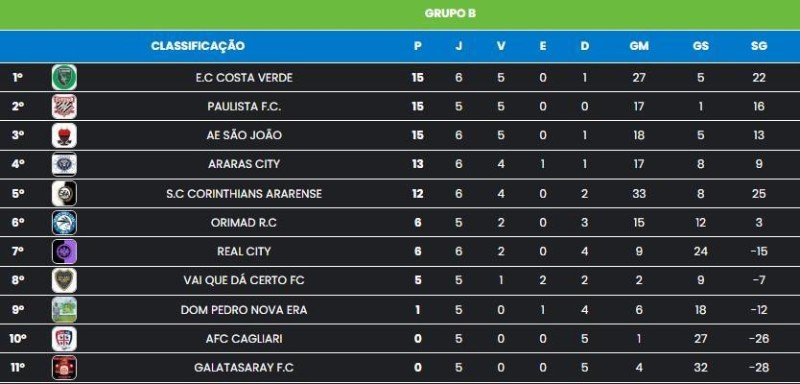Select the AE São João club logo
The width and height of the screenshot is (800, 384).
[64, 136]
